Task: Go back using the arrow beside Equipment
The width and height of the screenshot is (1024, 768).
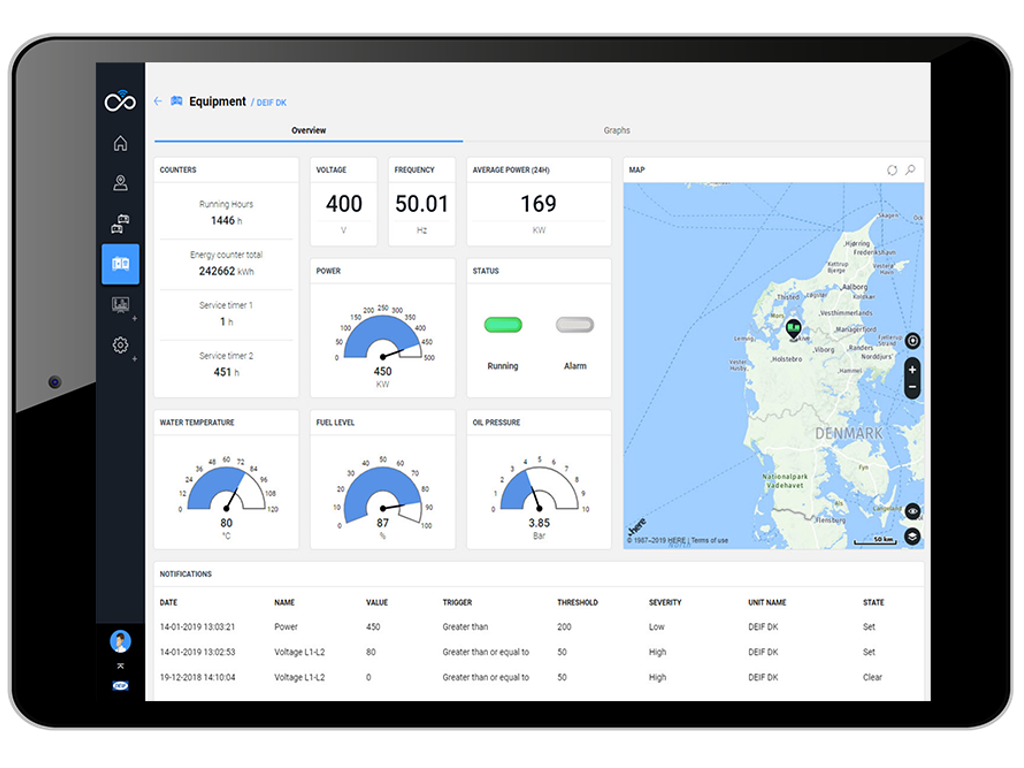Action: (158, 101)
